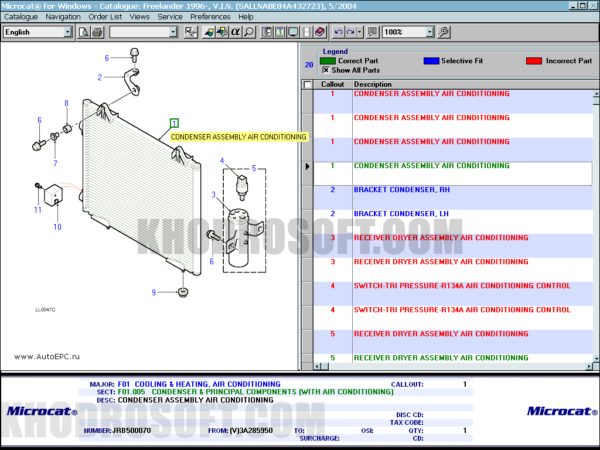Click the toolbar icon right of the checklist icon

(x=209, y=32)
